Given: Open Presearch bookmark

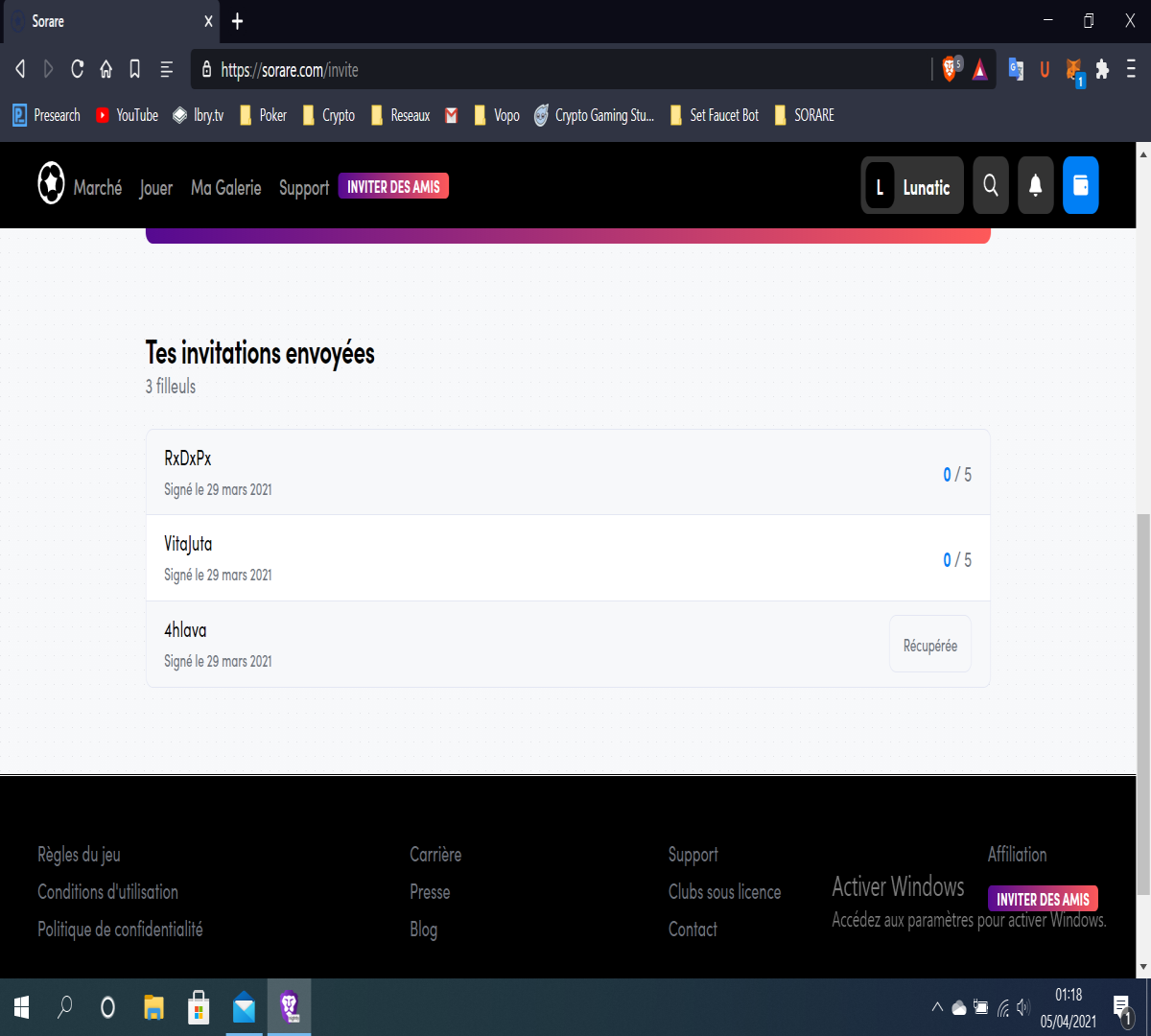Looking at the screenshot, I should (46, 115).
